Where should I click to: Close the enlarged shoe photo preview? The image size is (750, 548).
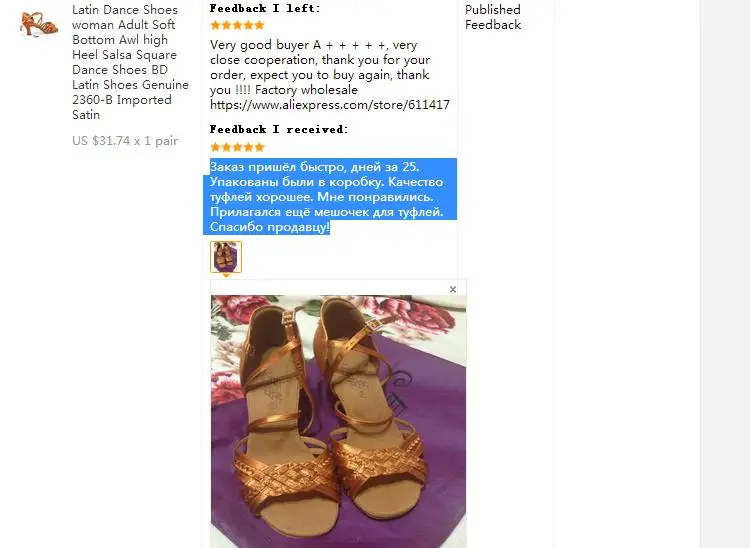coord(452,289)
